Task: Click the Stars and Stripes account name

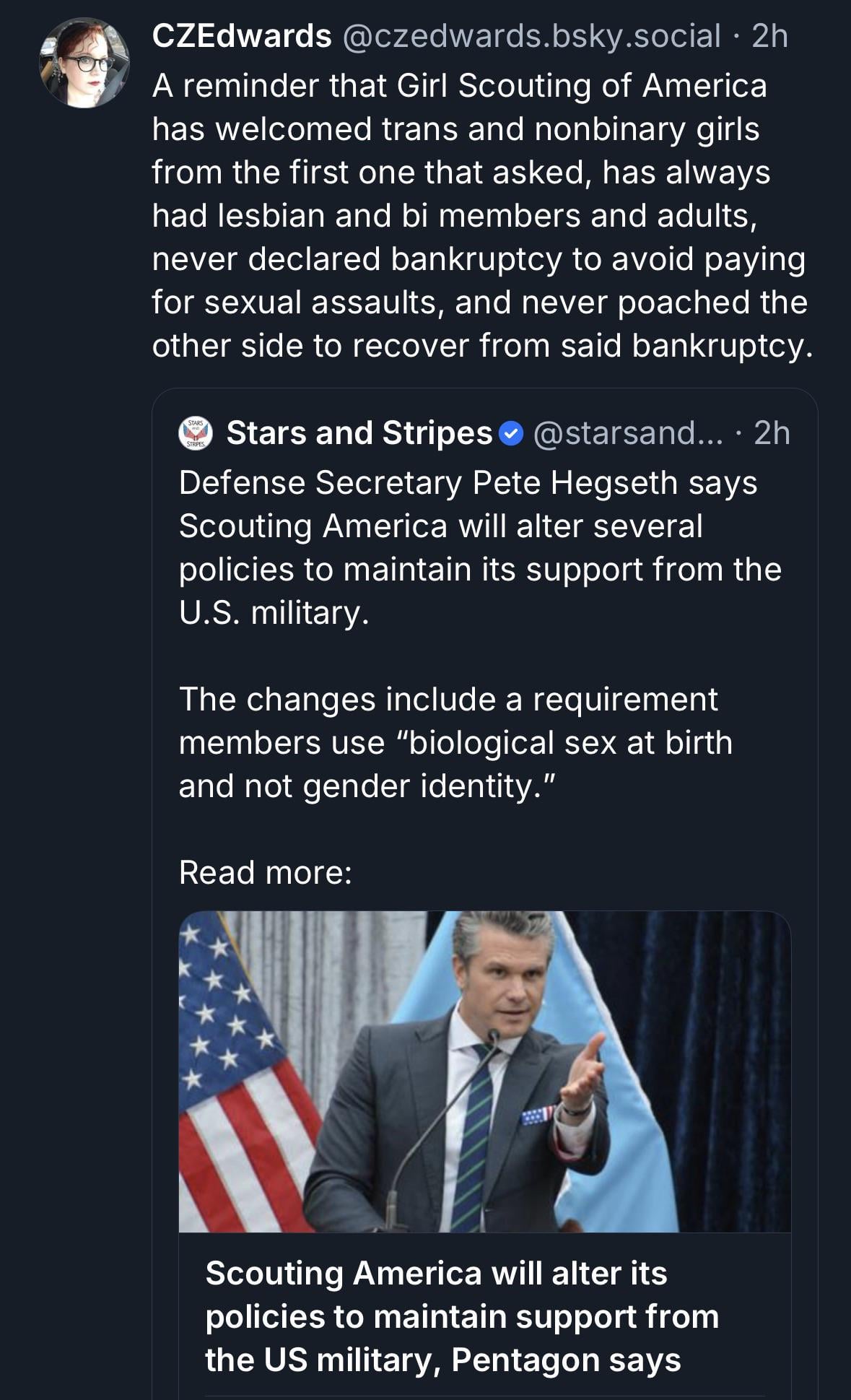Action: pyautogui.click(x=359, y=433)
